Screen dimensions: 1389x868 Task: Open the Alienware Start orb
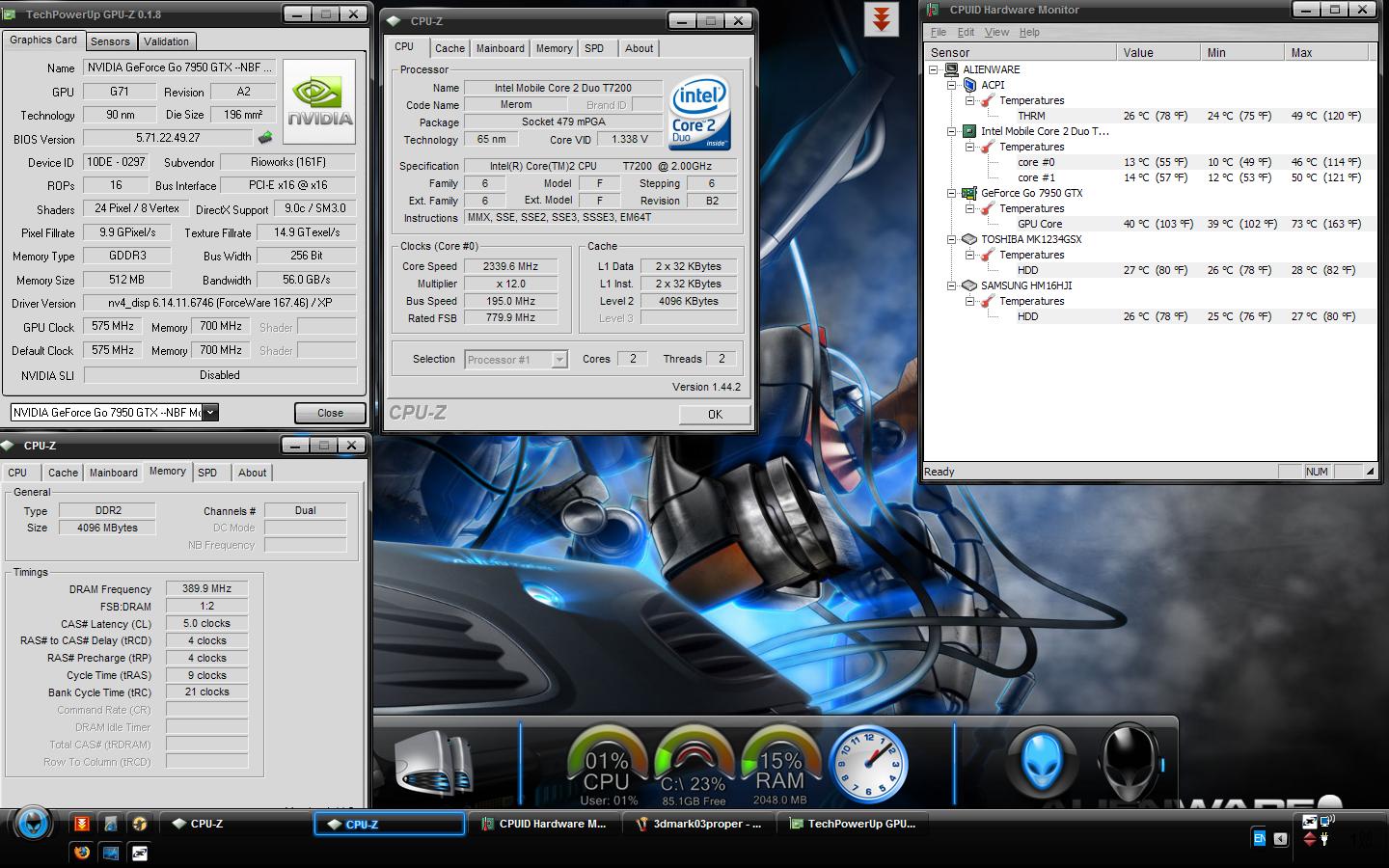(x=32, y=825)
